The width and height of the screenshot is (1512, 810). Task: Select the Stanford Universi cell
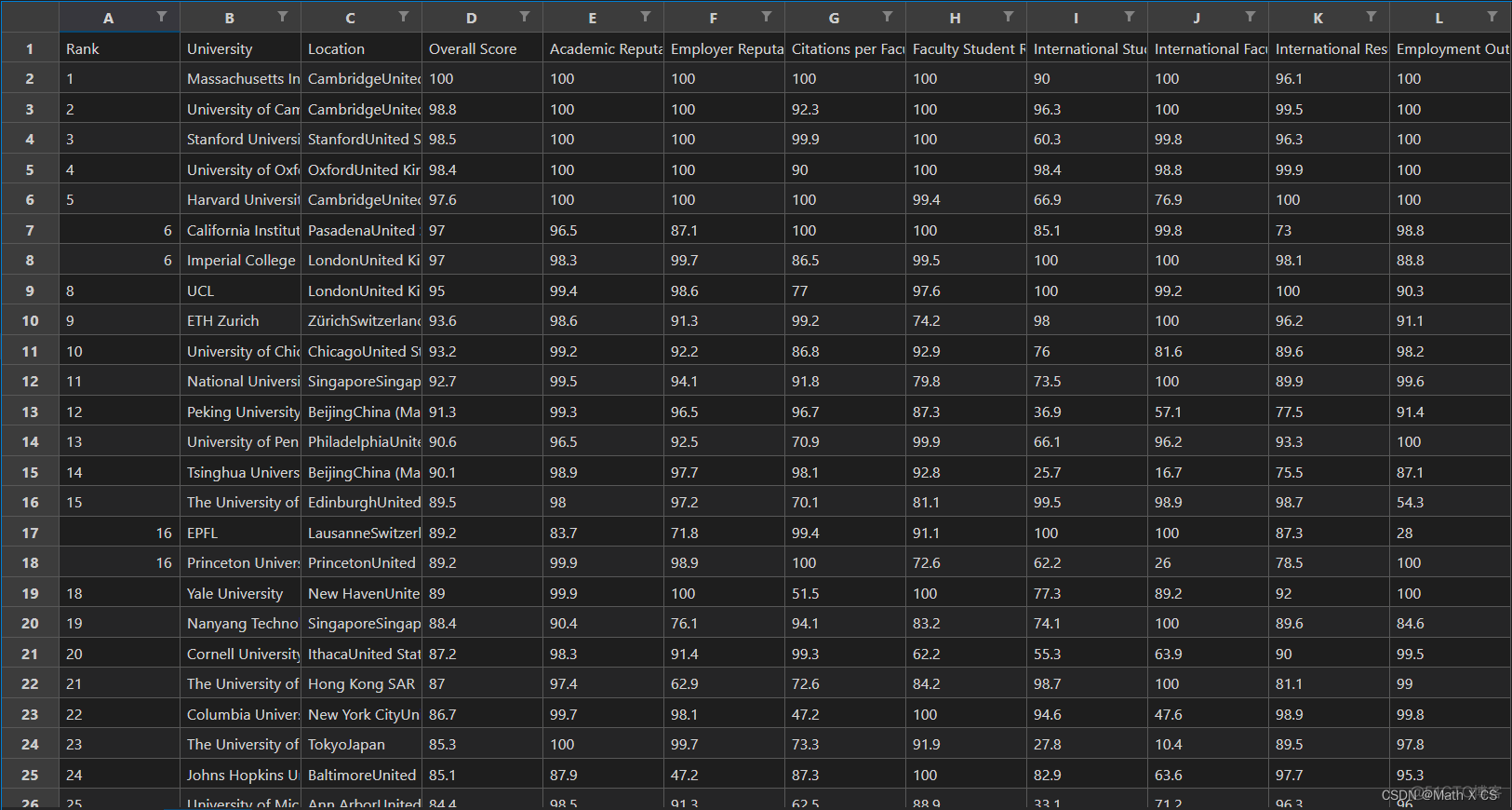click(241, 140)
